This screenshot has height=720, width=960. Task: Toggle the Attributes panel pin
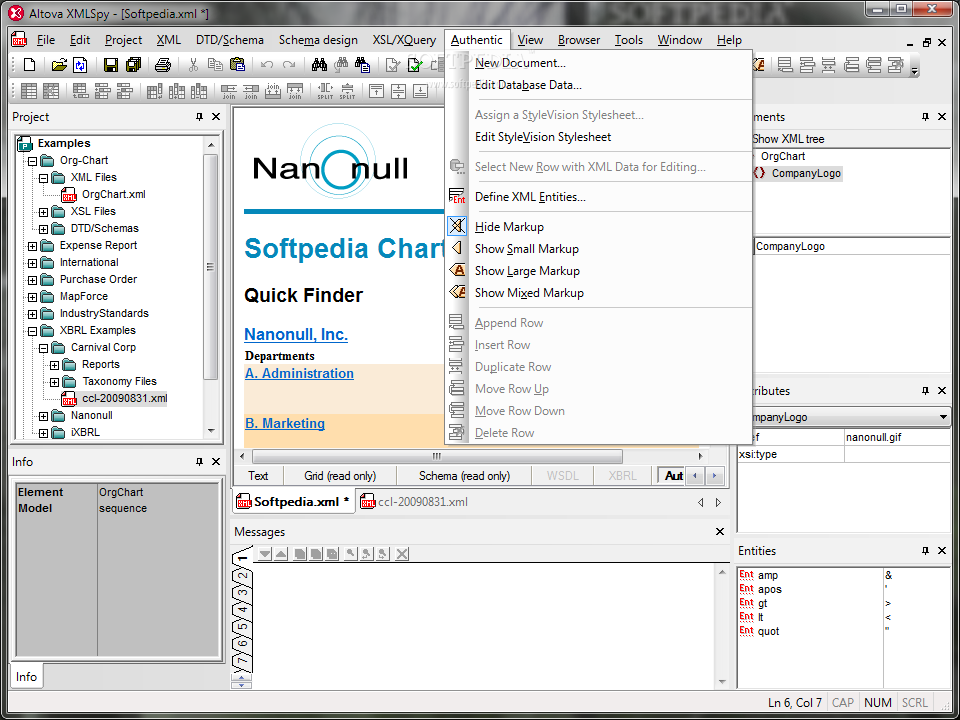tap(925, 391)
